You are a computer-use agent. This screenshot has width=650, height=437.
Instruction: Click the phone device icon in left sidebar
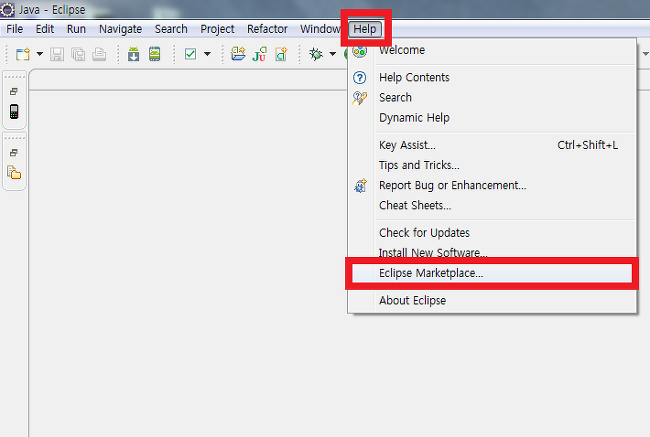click(14, 112)
